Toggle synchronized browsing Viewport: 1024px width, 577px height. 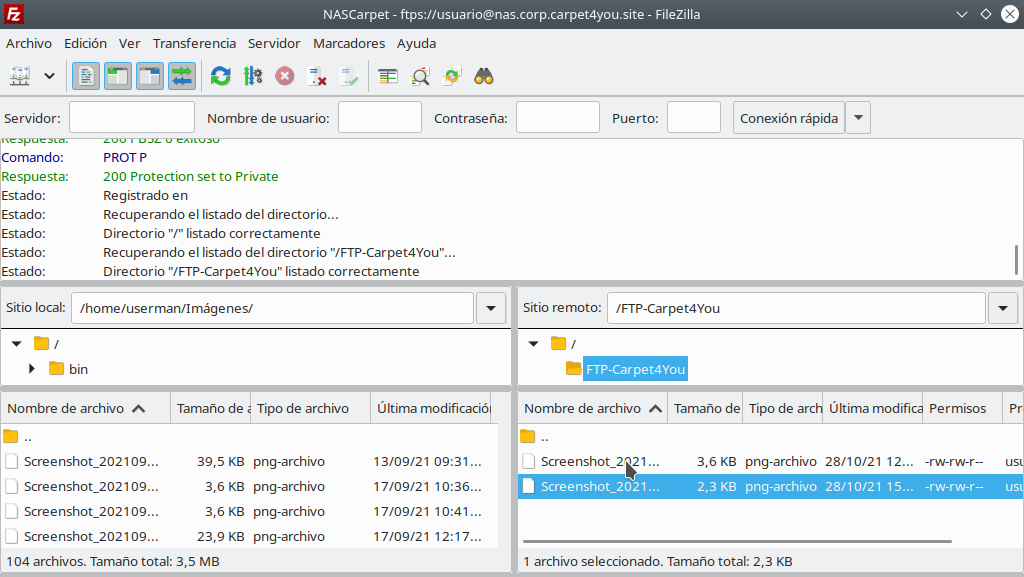453,76
